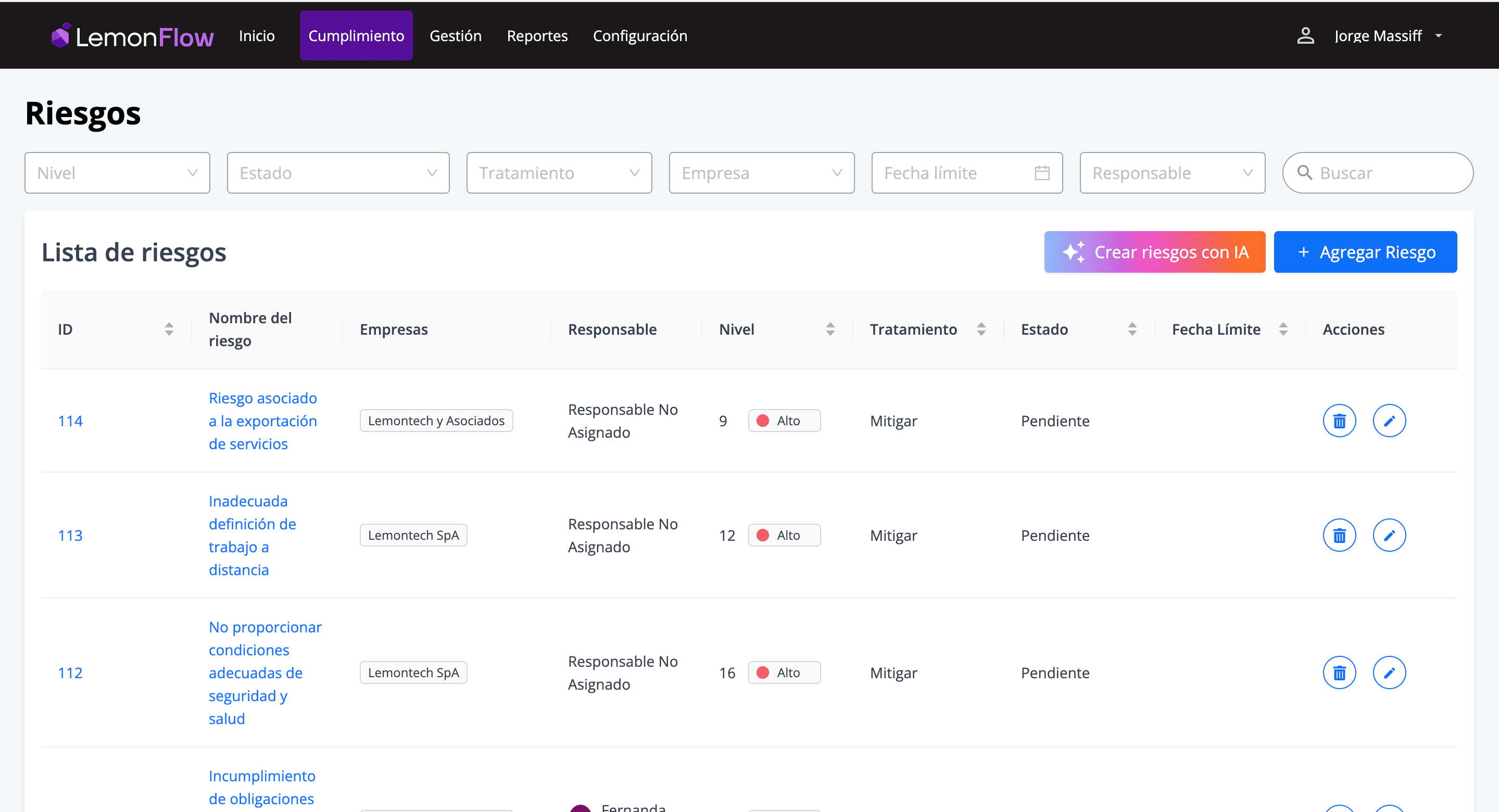1499x812 pixels.
Task: Click calendar icon in Fecha límite field
Action: point(1042,173)
